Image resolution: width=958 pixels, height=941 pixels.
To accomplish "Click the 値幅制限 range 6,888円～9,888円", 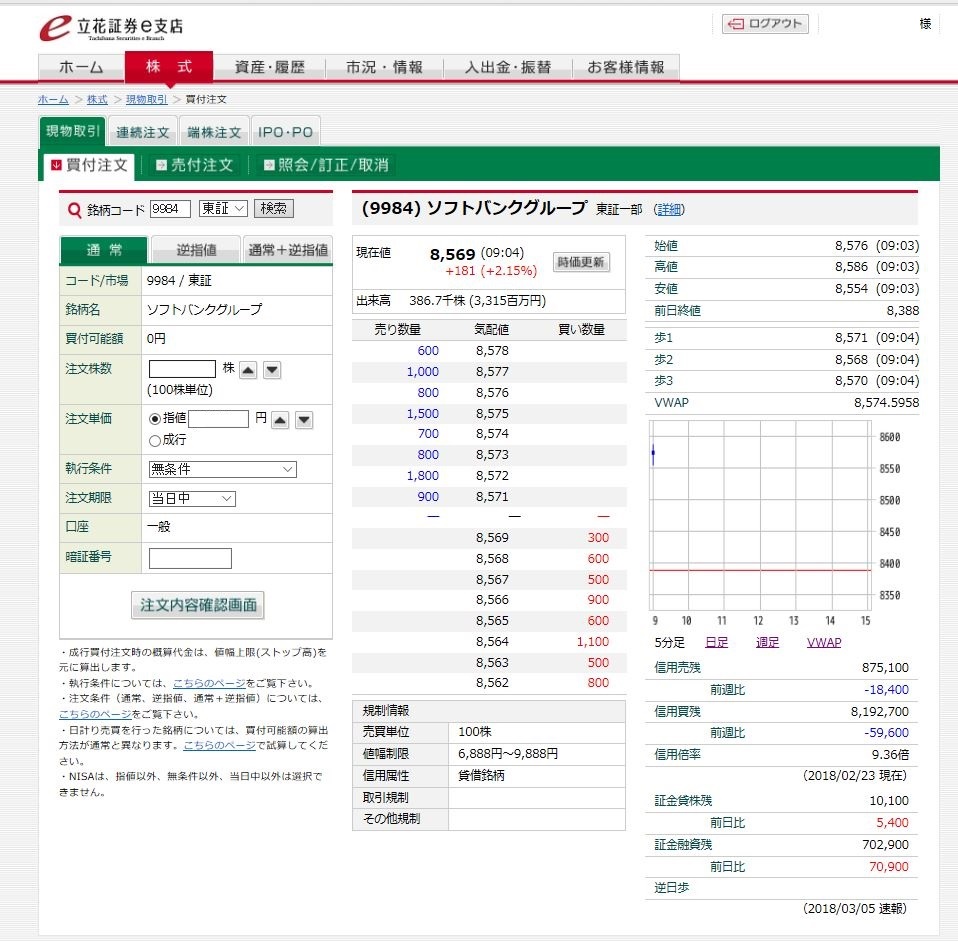I will click(x=508, y=754).
